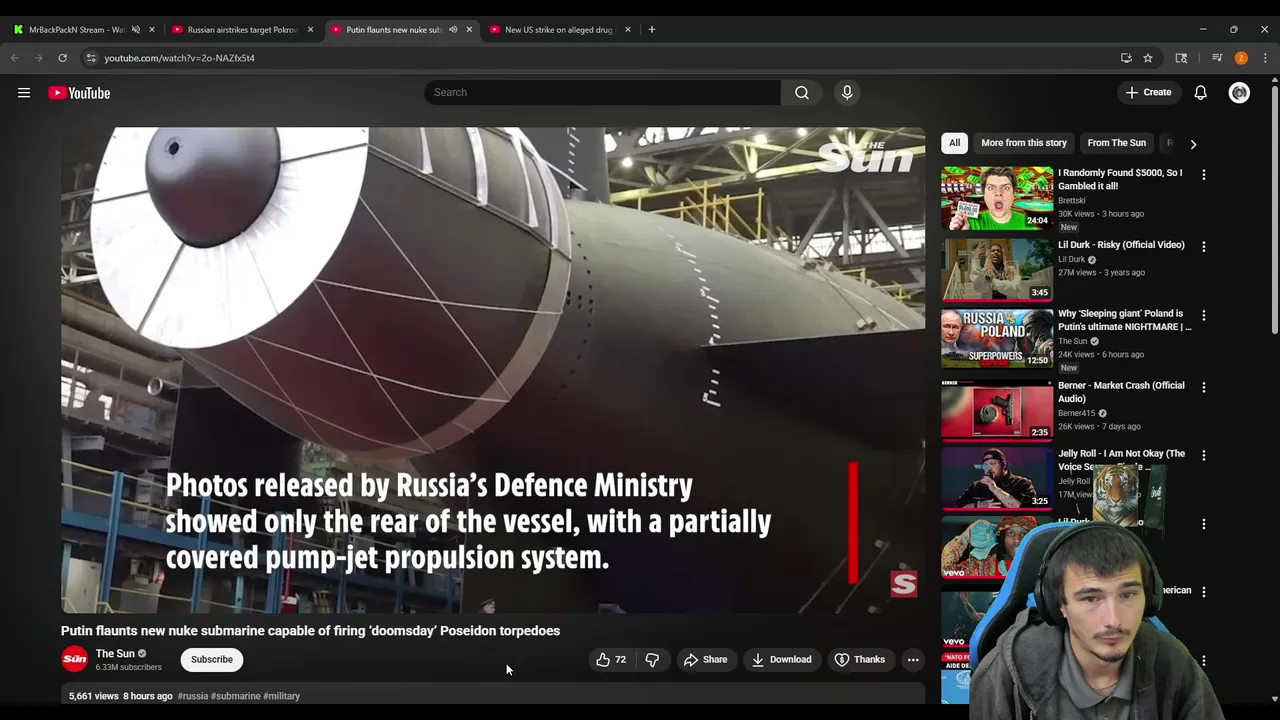1280x720 pixels.
Task: Switch to 'New US strike on alleged drug' tab
Action: [560, 29]
